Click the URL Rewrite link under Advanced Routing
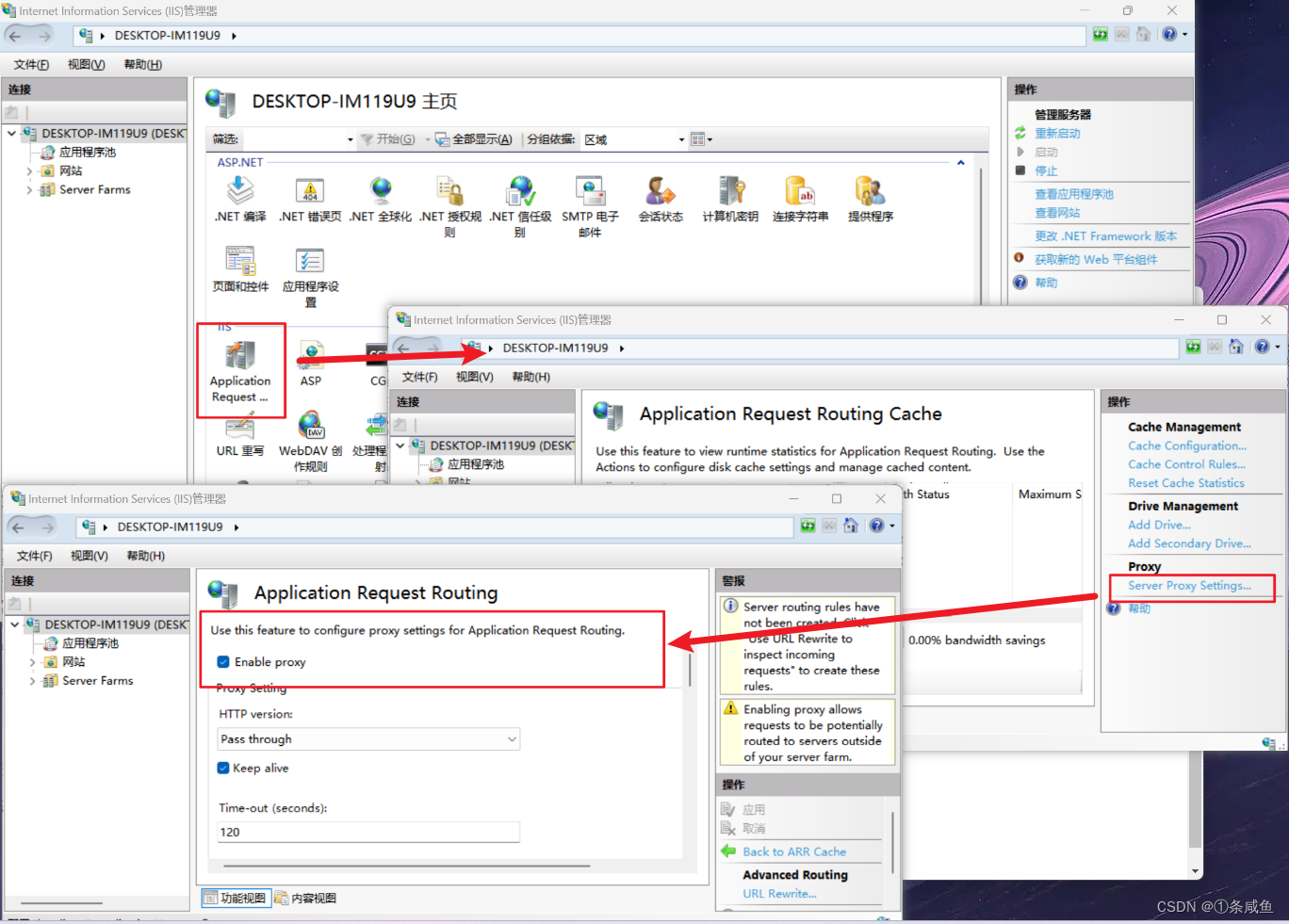Screen dimensions: 1289x924 click(779, 894)
